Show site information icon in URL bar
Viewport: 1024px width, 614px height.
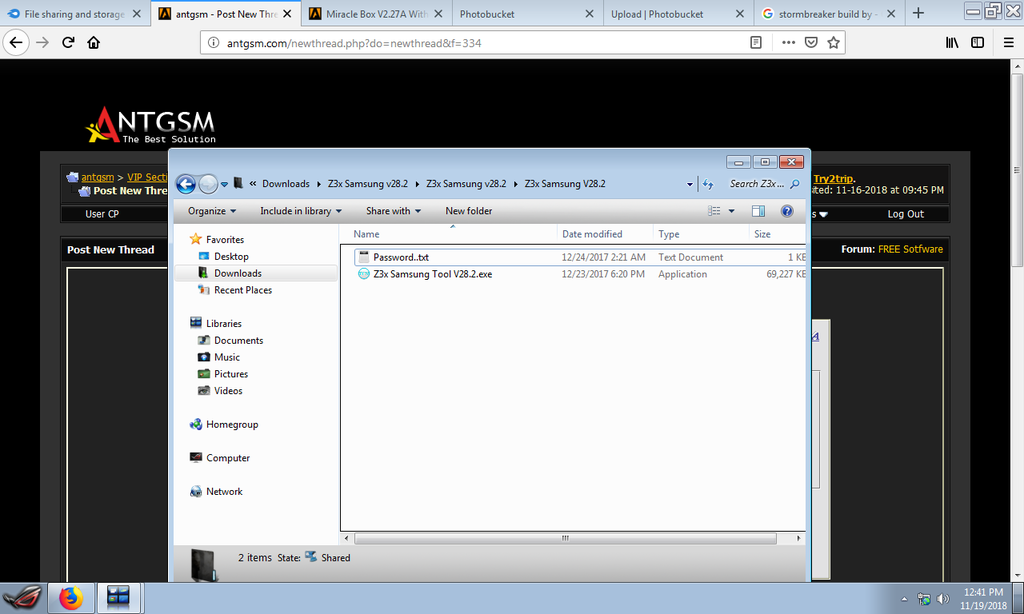pos(214,42)
